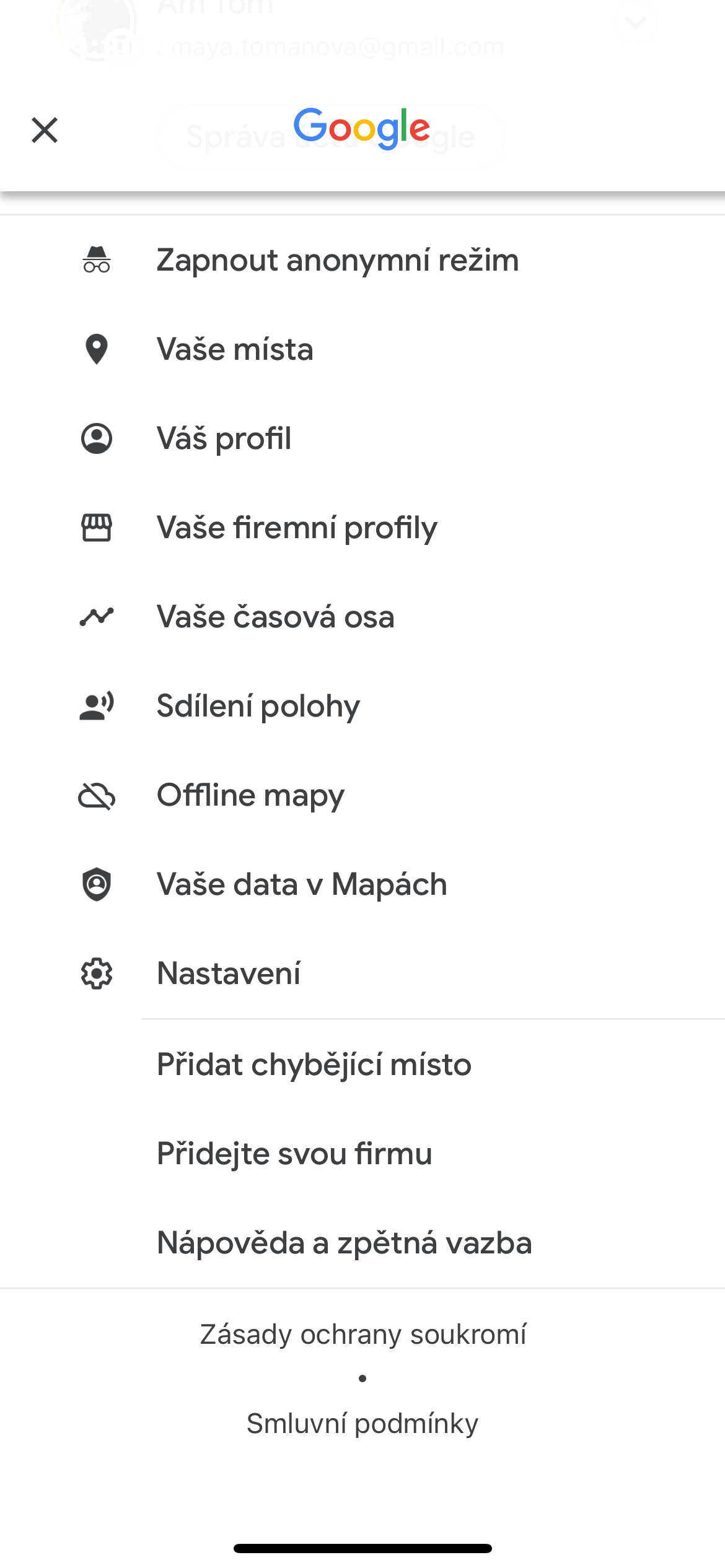Viewport: 725px width, 1568px height.
Task: Turn on 'Zapnout anonymní režim'
Action: coord(338,260)
